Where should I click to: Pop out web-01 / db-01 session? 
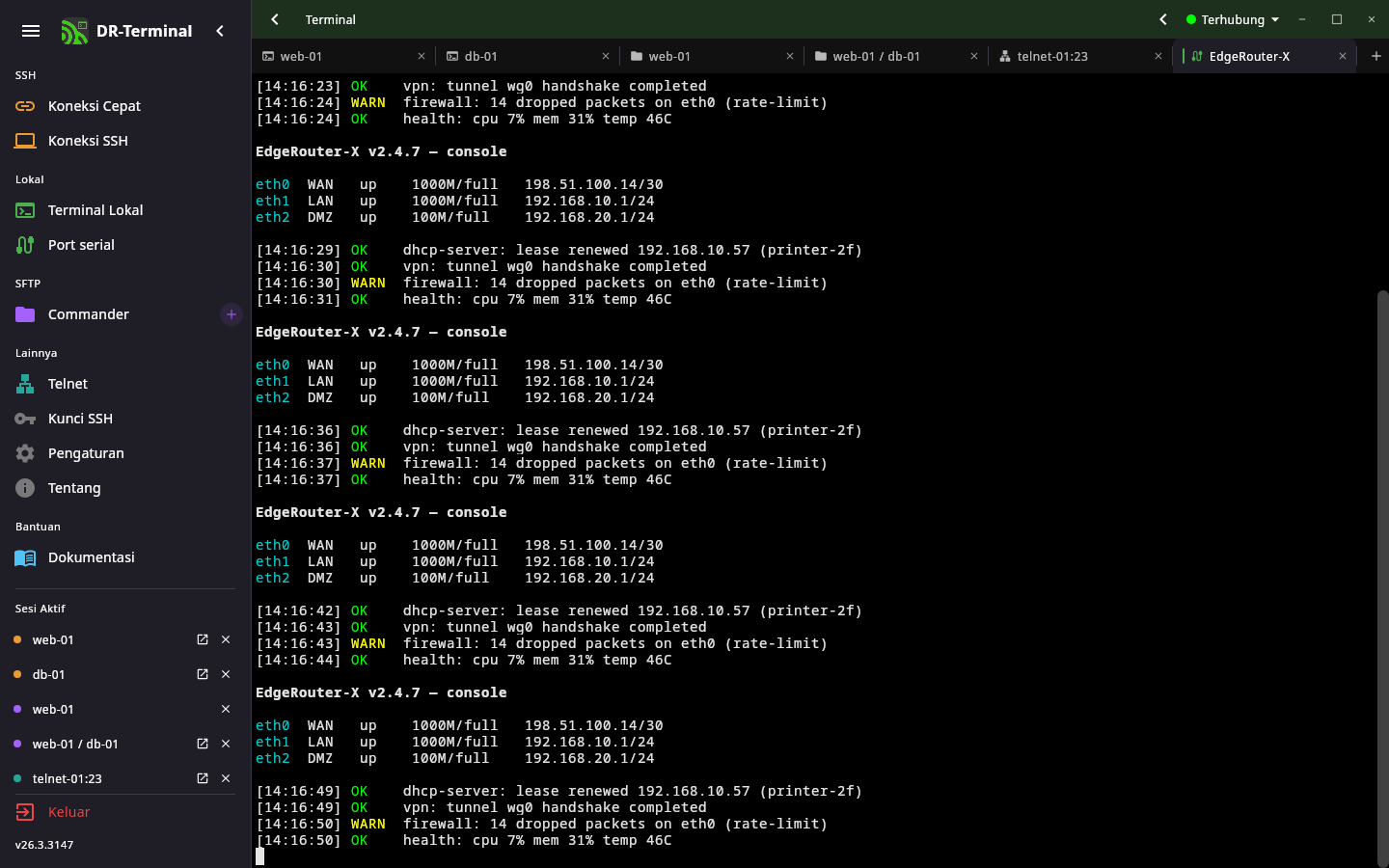203,744
